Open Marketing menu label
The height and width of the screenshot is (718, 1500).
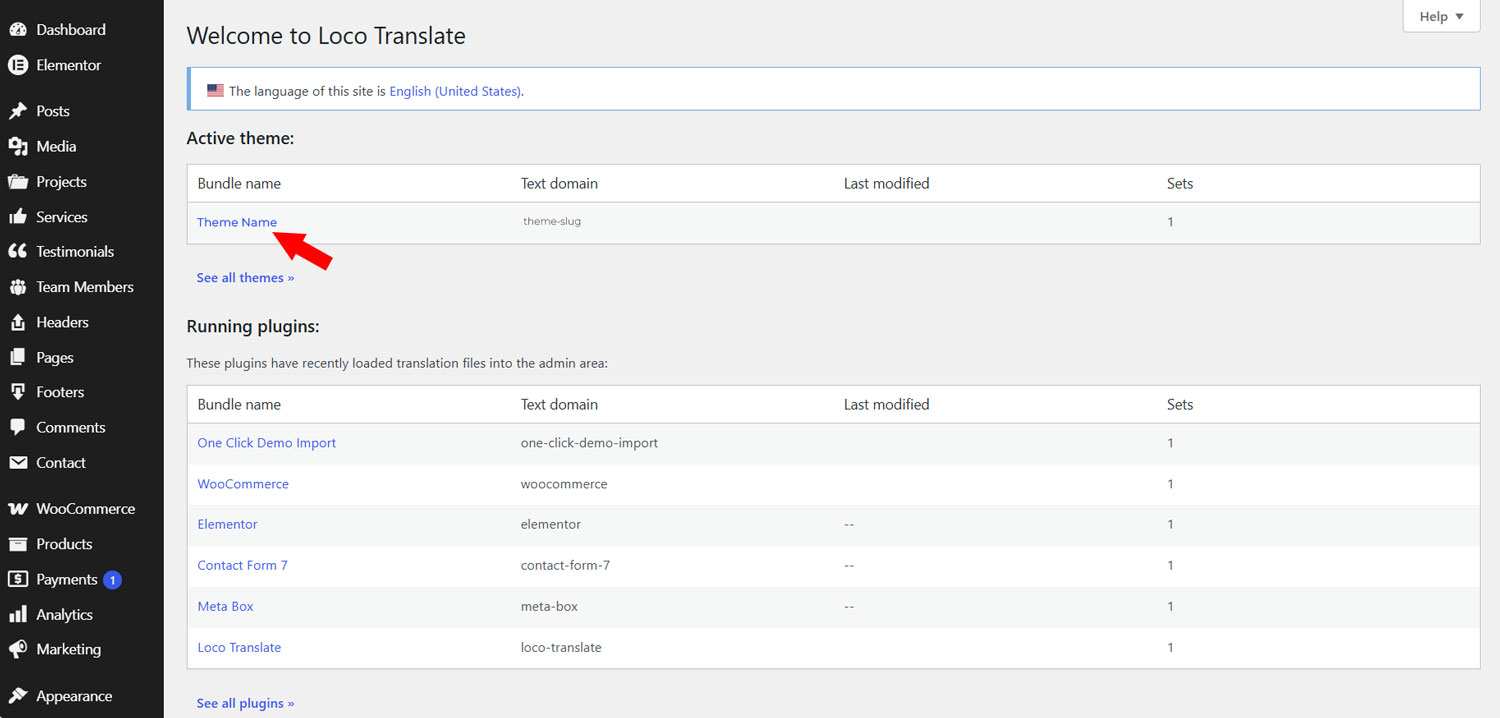click(69, 649)
